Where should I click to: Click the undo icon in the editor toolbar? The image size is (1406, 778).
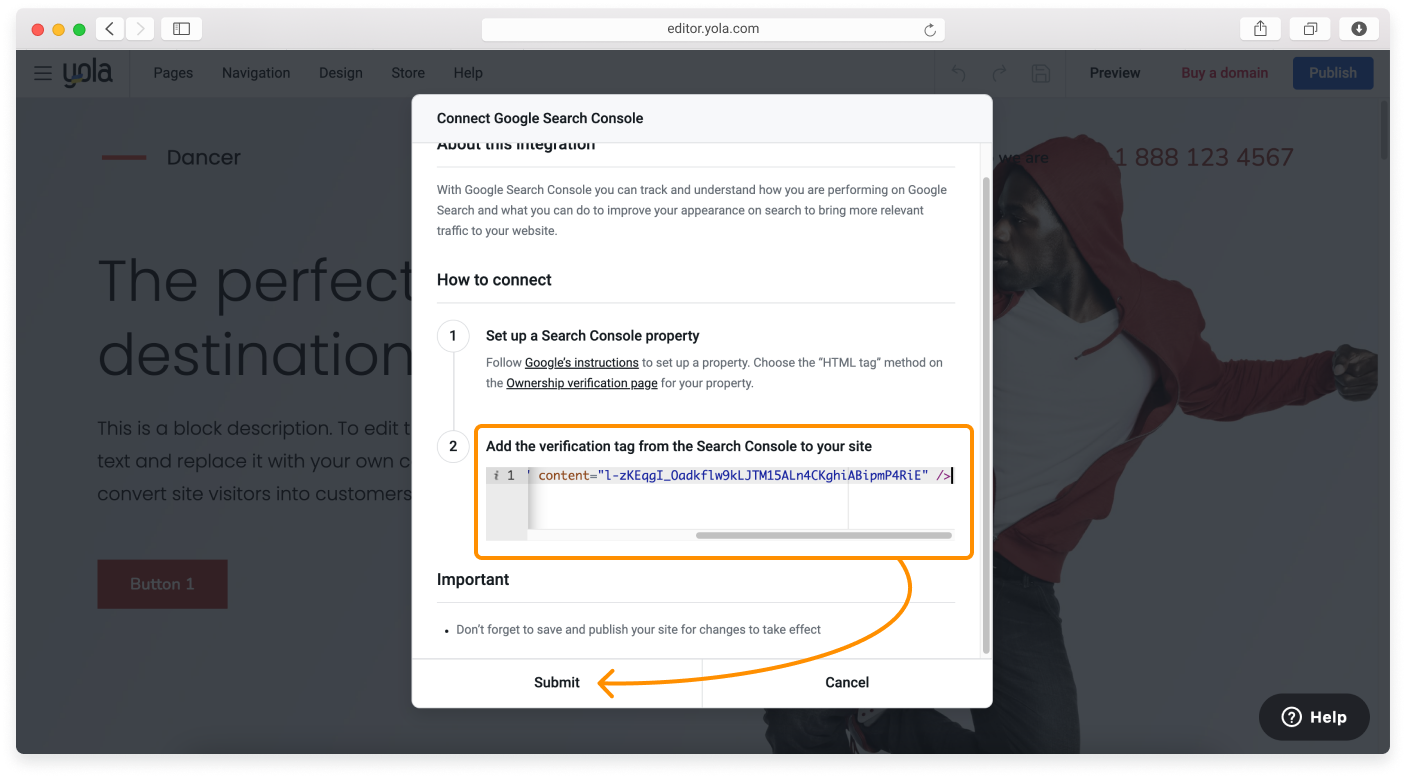click(957, 73)
